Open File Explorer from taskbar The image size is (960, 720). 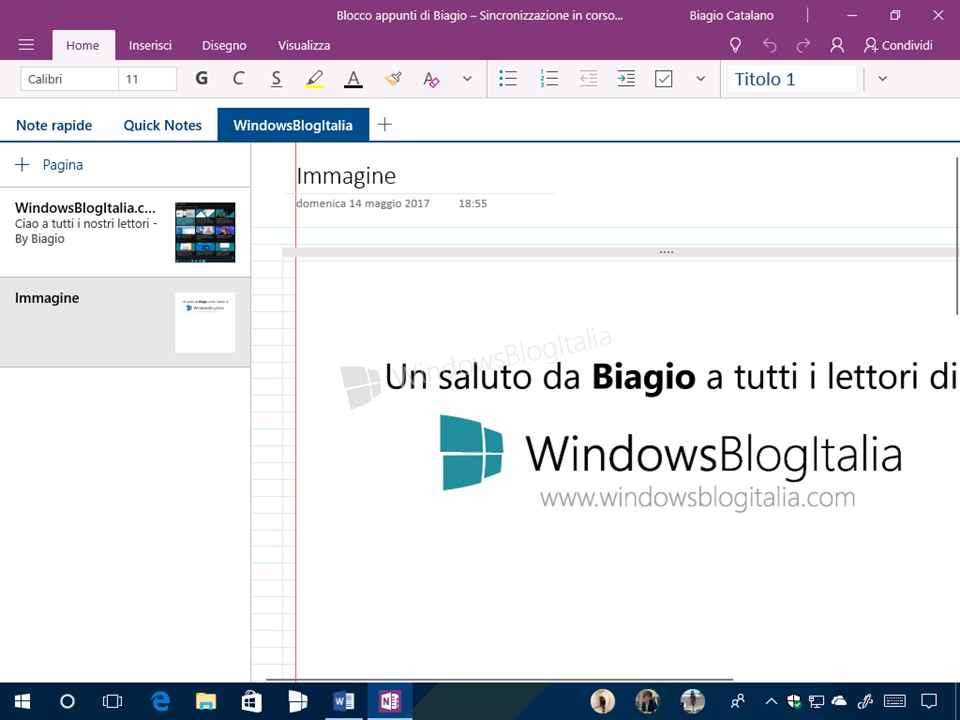pyautogui.click(x=206, y=701)
